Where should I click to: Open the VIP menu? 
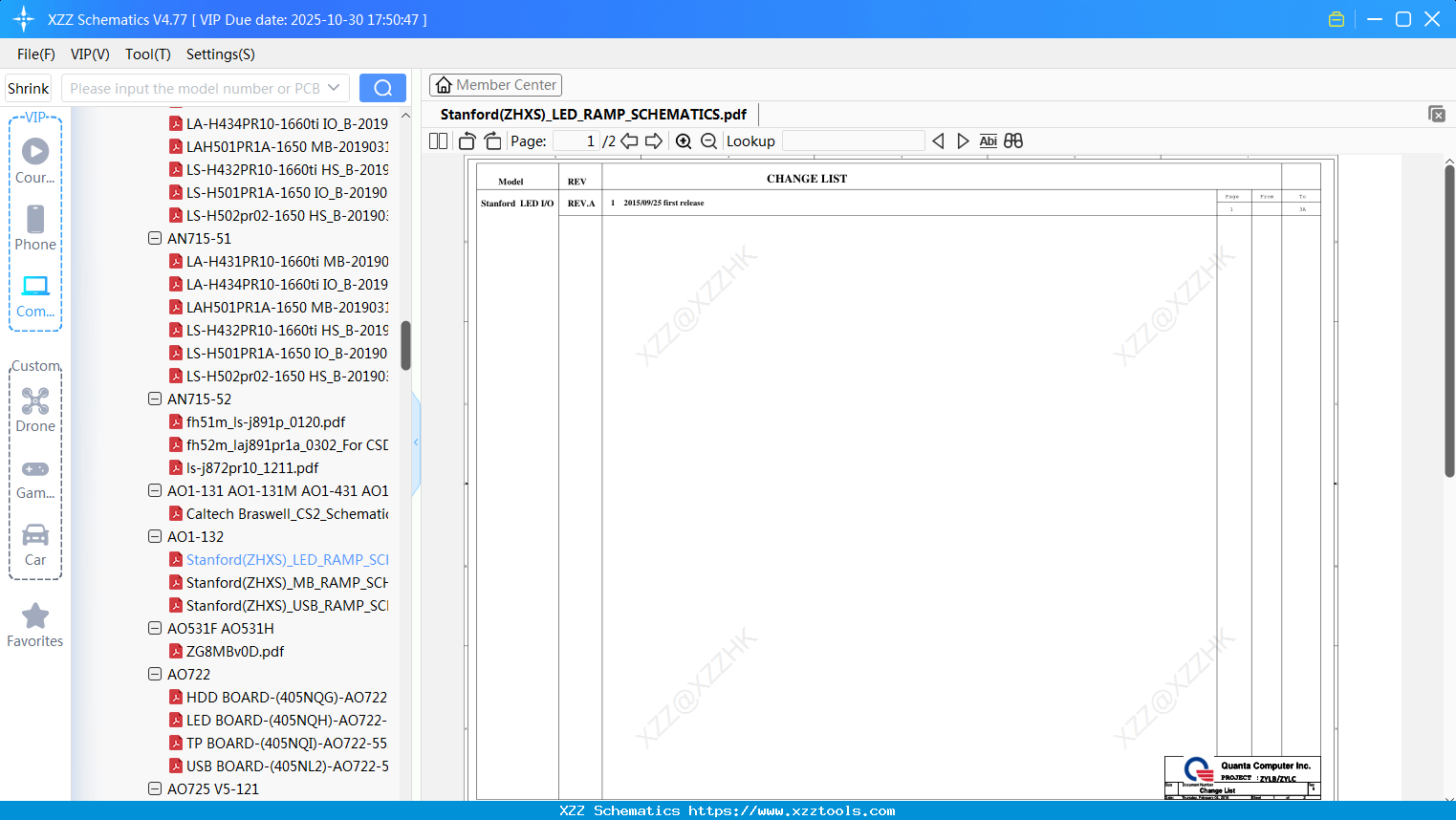(90, 54)
